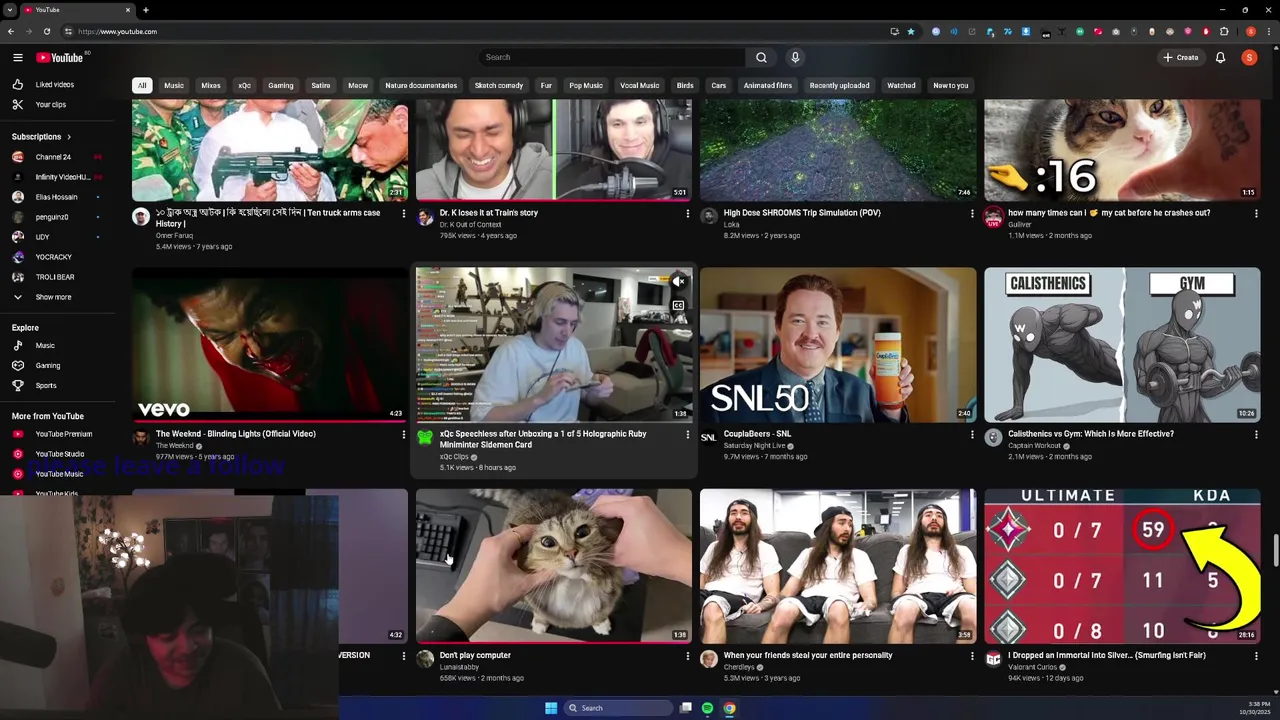This screenshot has height=720, width=1280.
Task: Toggle captions on the xQc preview video
Action: point(678,306)
